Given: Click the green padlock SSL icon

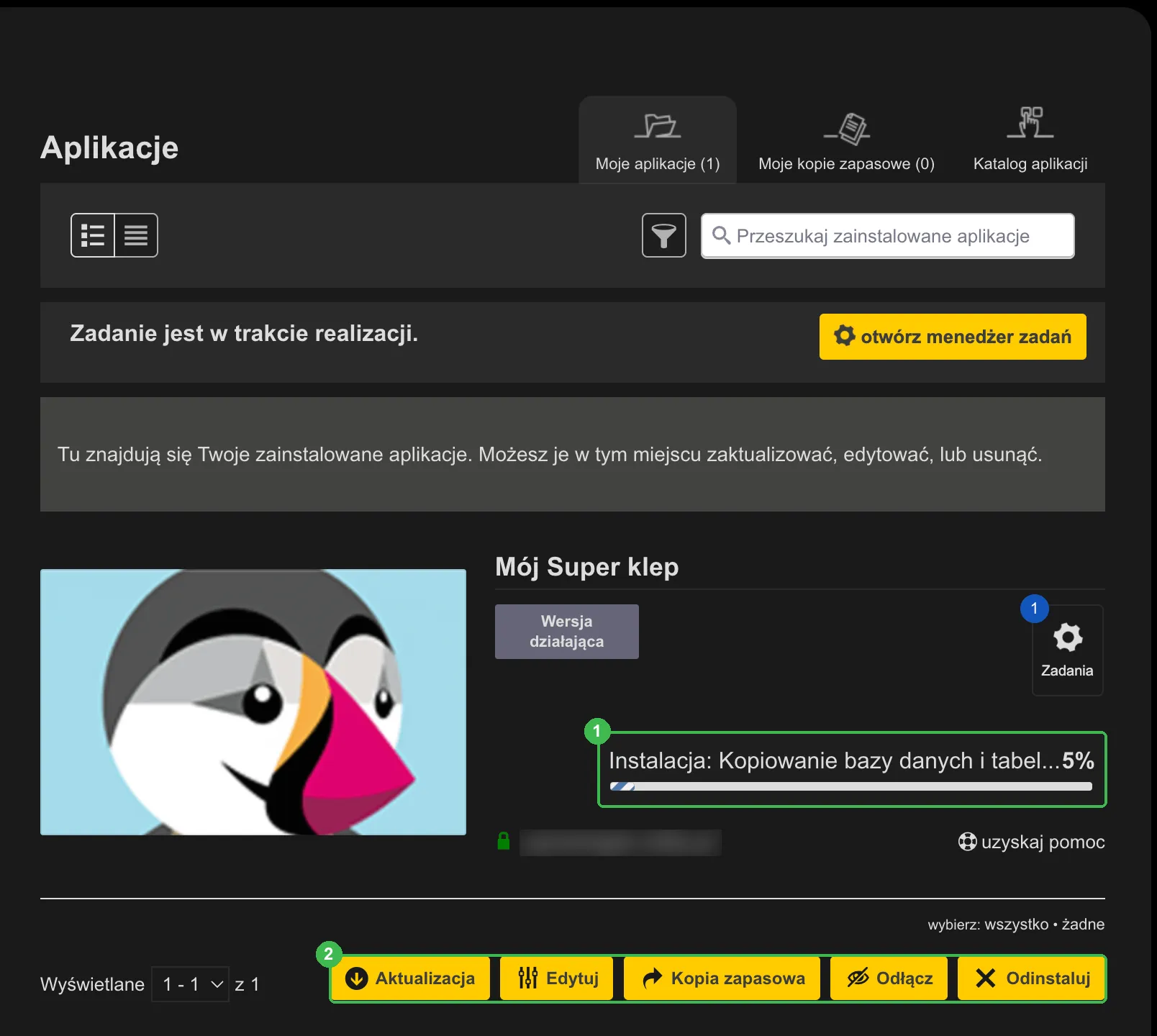Looking at the screenshot, I should click(x=504, y=841).
